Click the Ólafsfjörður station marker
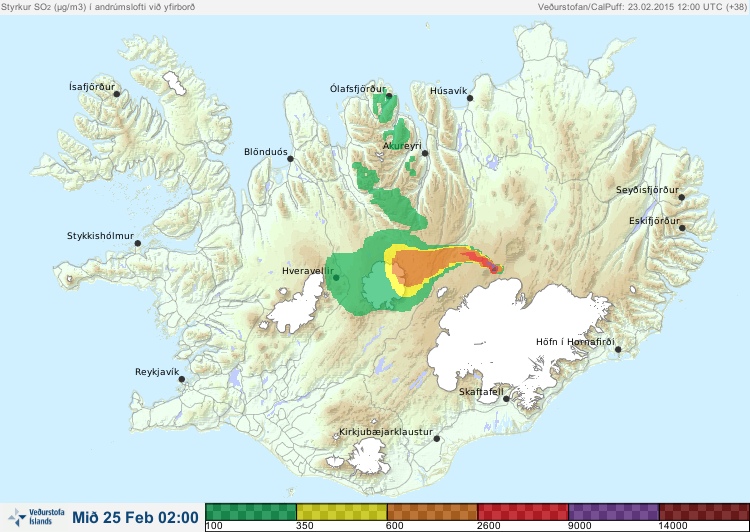Viewport: 750px width, 532px height. pyautogui.click(x=389, y=96)
